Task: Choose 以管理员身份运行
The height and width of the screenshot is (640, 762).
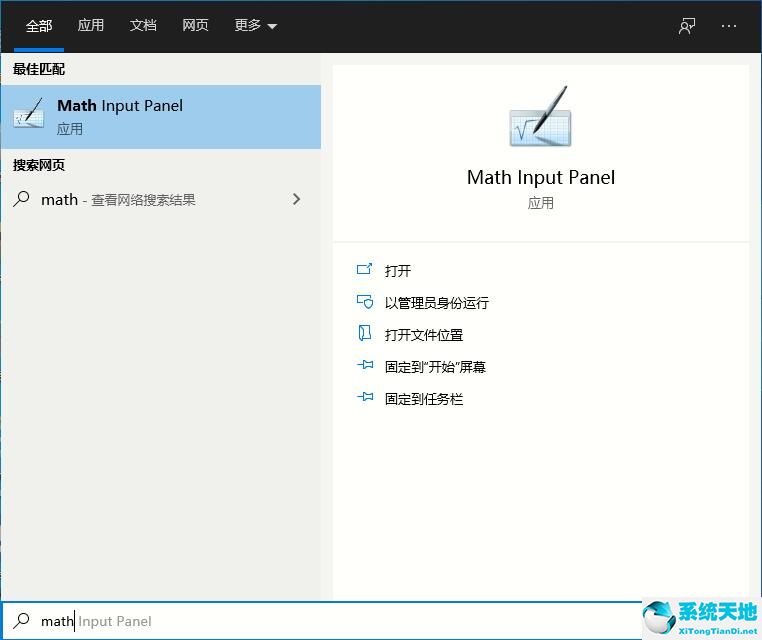Action: [436, 303]
